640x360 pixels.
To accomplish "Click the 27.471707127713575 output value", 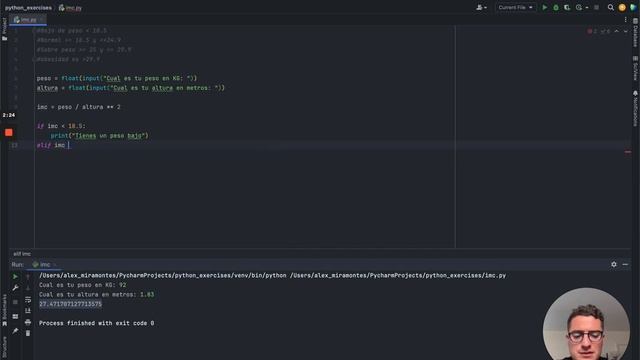I will click(70, 304).
